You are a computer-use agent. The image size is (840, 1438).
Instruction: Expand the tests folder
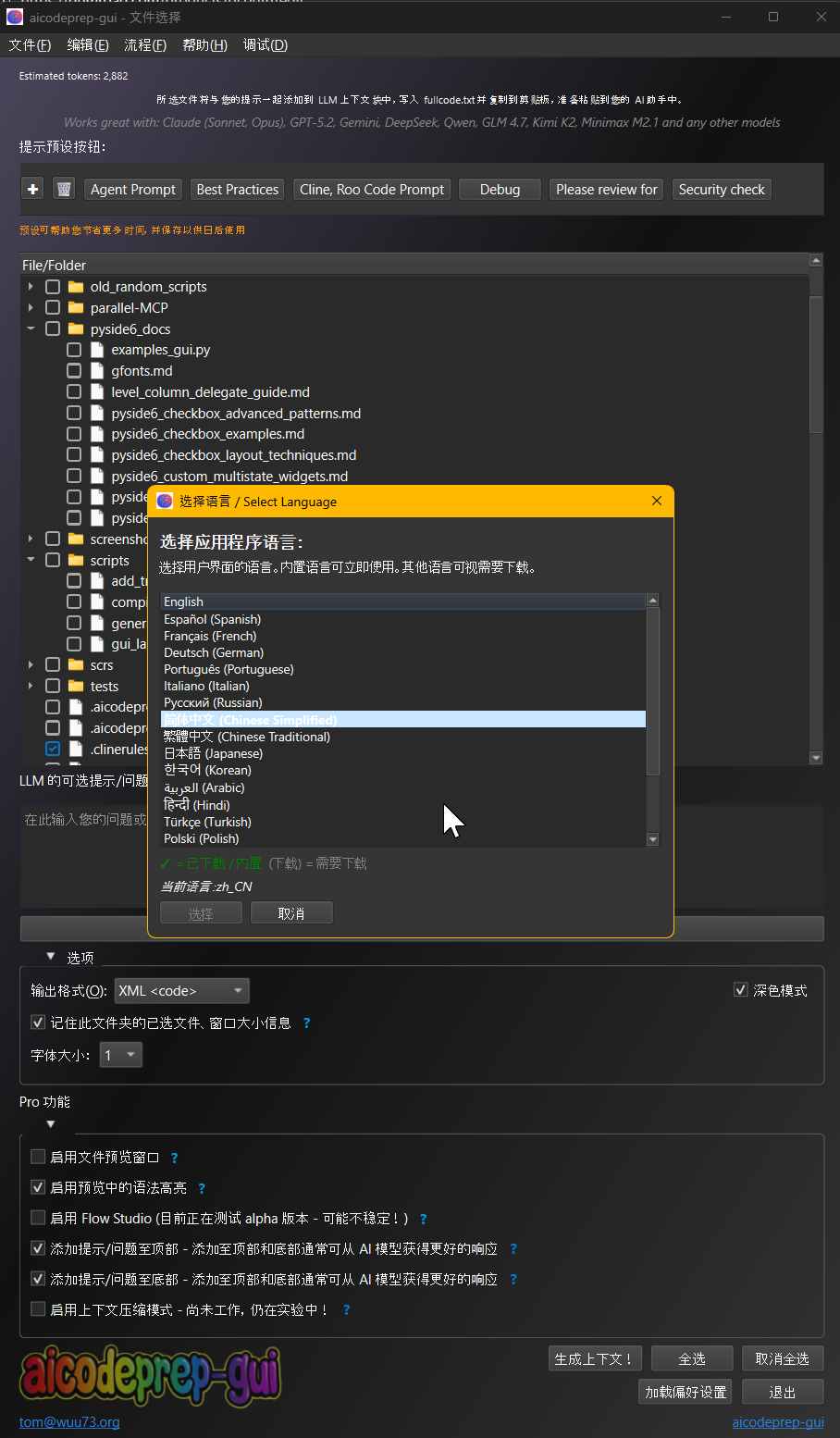[x=31, y=686]
